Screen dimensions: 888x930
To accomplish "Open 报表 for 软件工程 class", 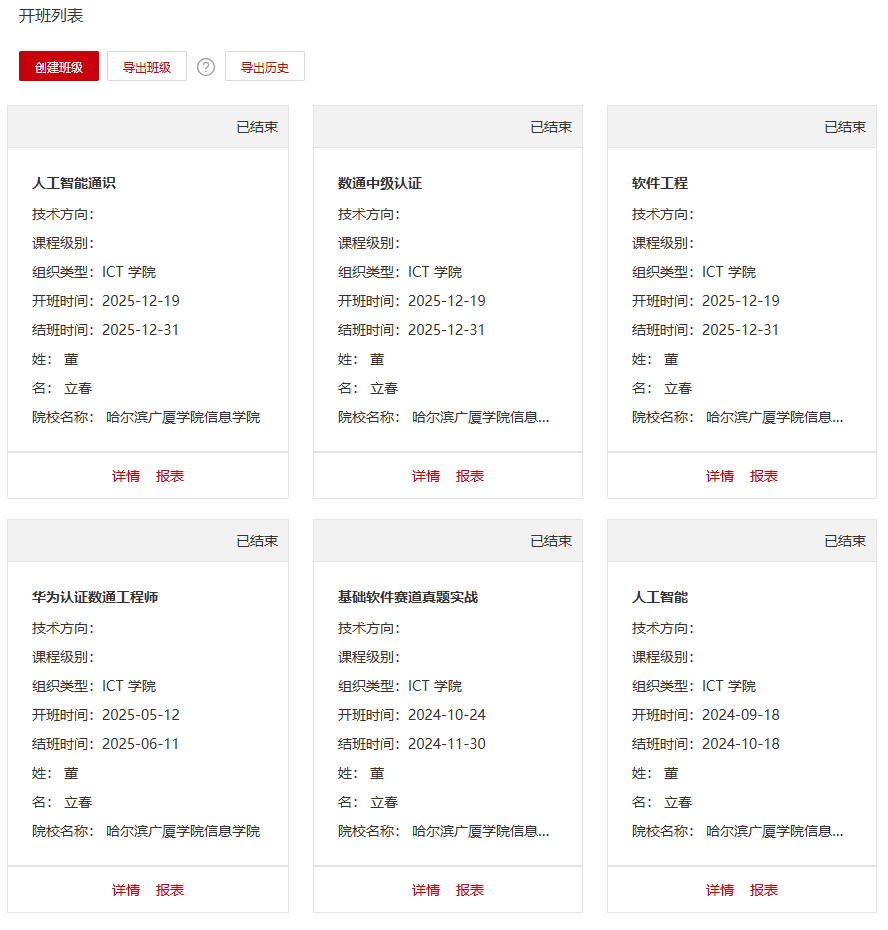I will pos(764,476).
